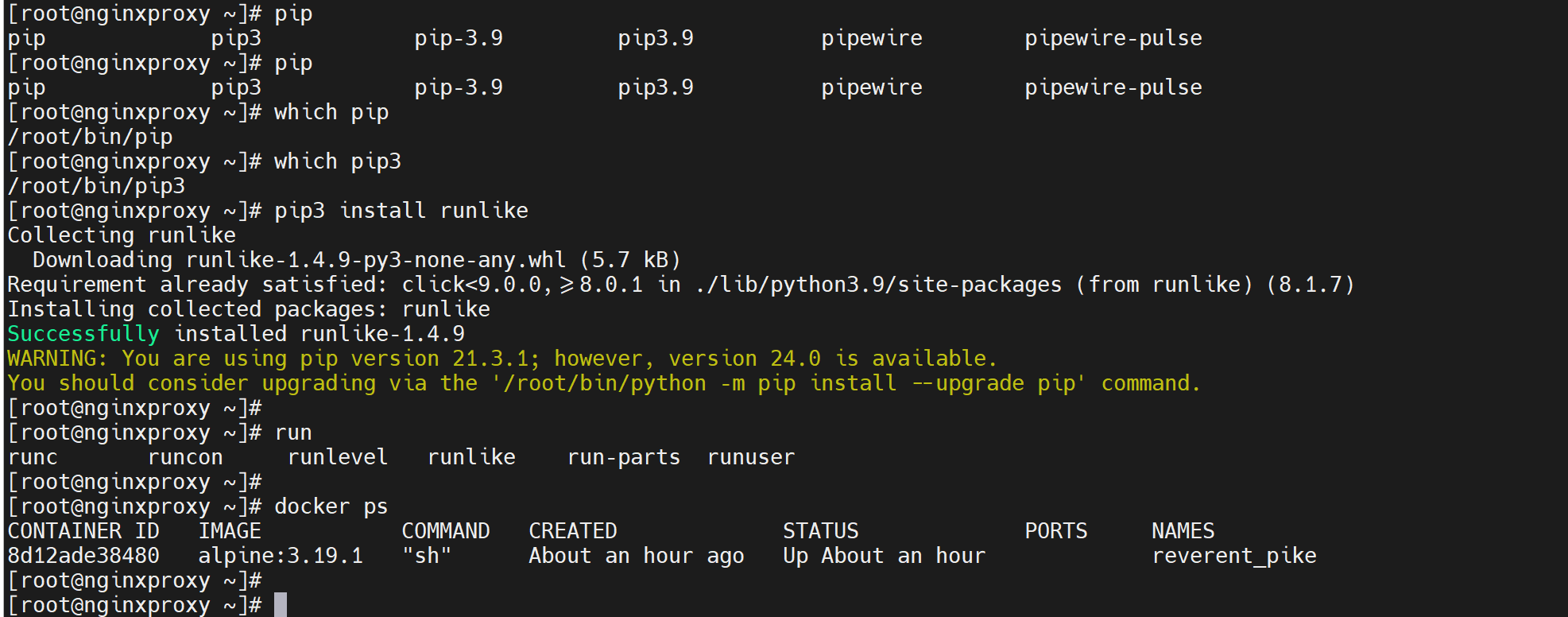Select the alpine:3.19.1 image name
Image resolution: width=1568 pixels, height=617 pixels.
(x=280, y=556)
